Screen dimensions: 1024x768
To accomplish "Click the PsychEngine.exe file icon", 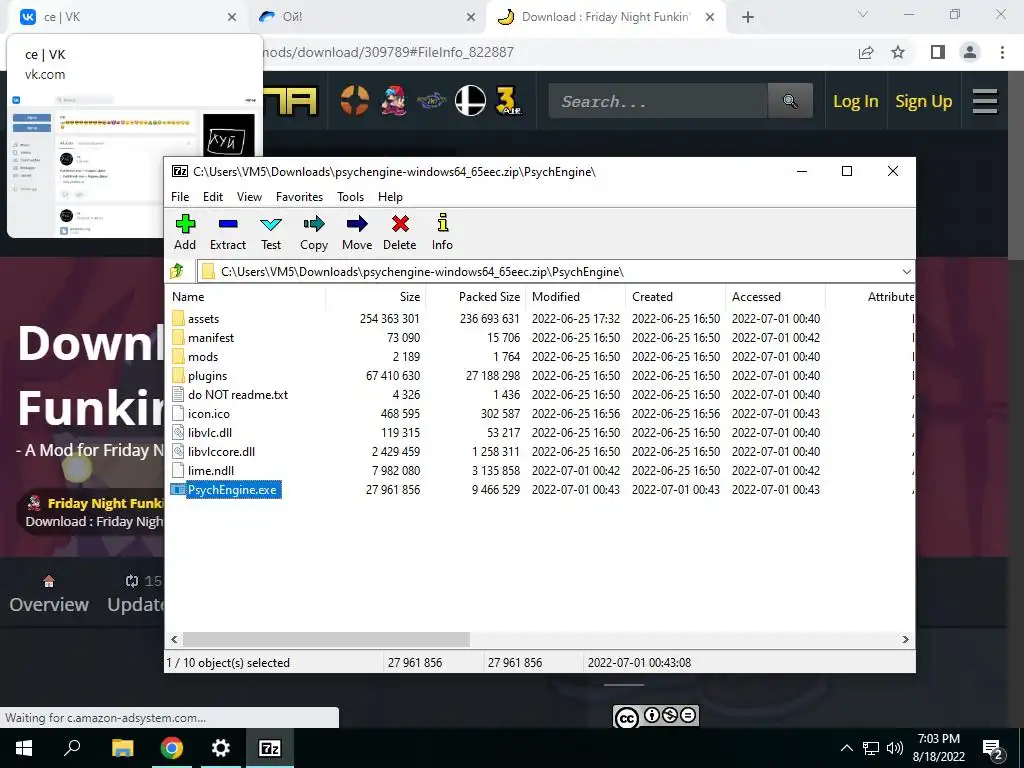I will click(178, 489).
